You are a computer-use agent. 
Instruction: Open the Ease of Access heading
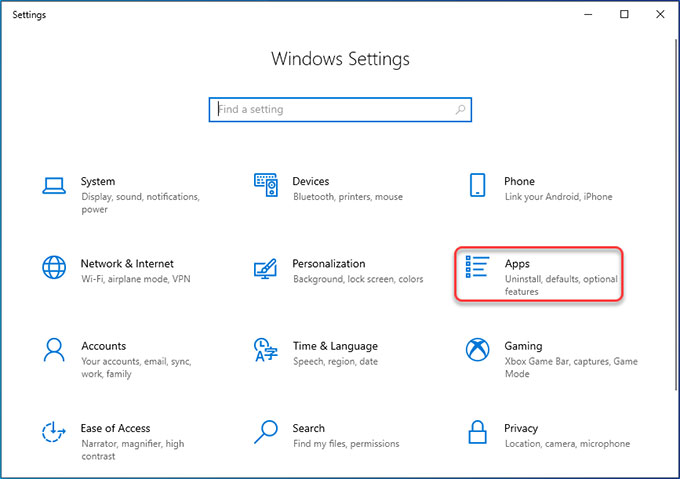[x=115, y=428]
